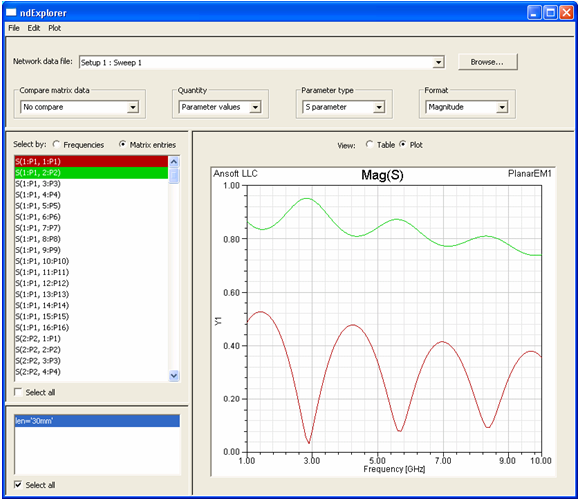
Task: Close the ndExplorer window
Action: pyautogui.click(x=566, y=13)
